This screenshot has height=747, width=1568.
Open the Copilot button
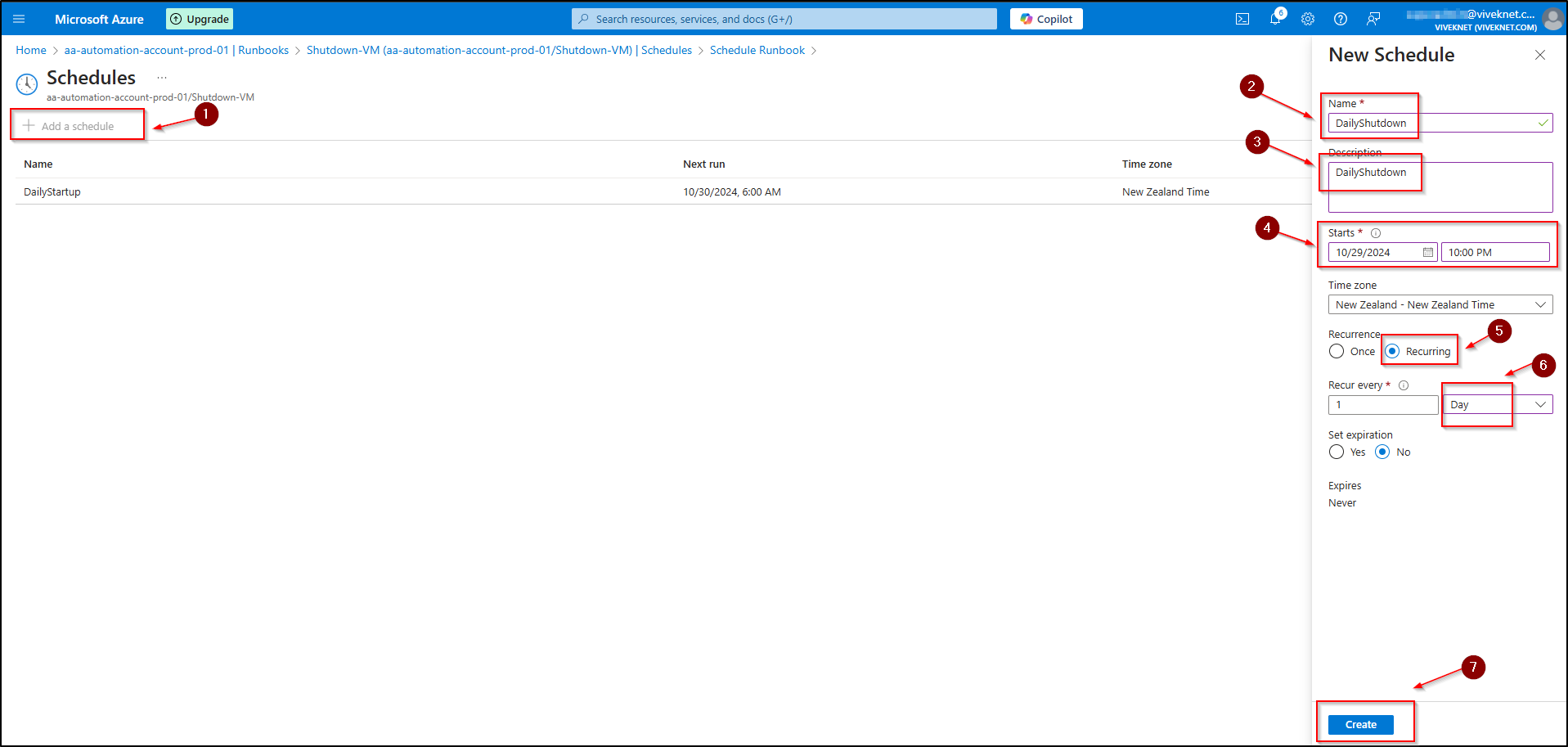click(1046, 19)
